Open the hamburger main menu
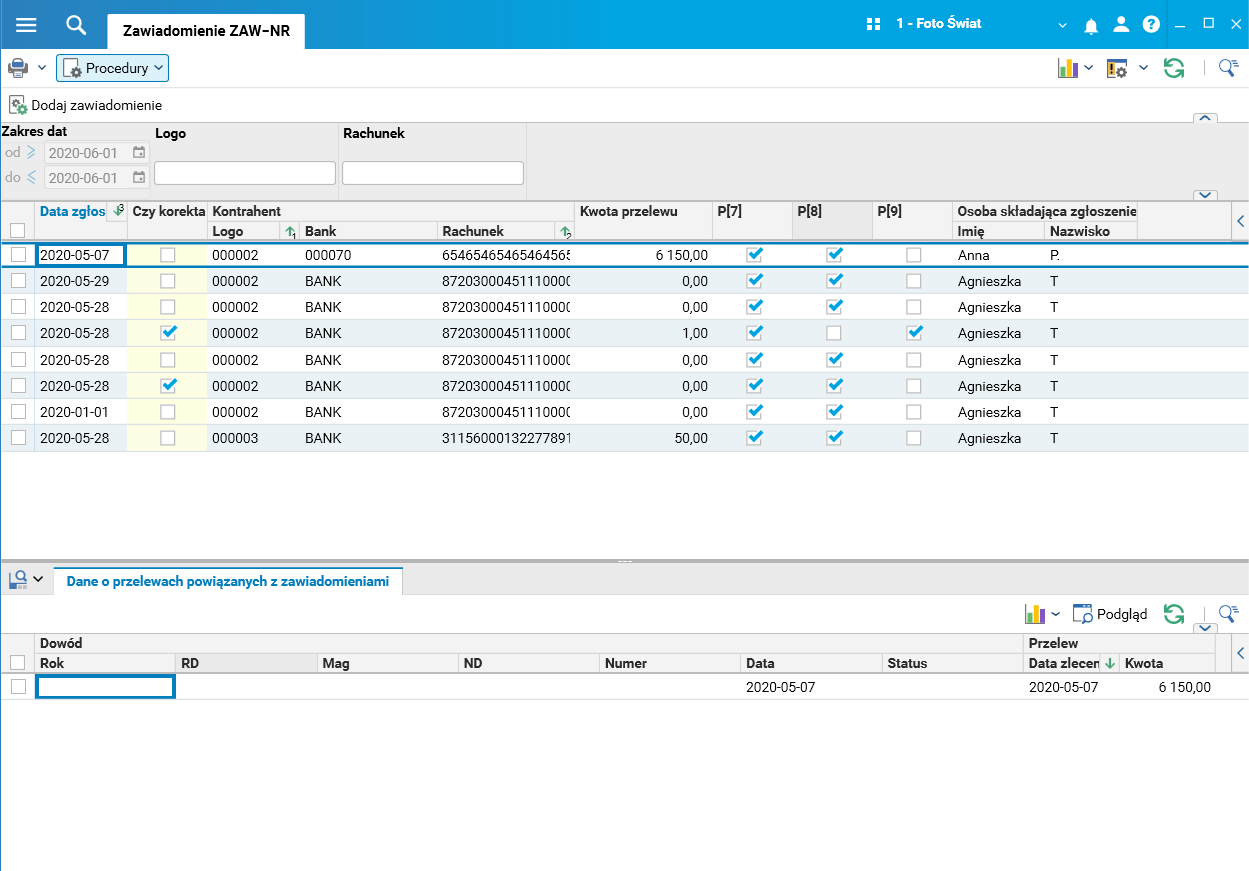1249x871 pixels. tap(26, 24)
